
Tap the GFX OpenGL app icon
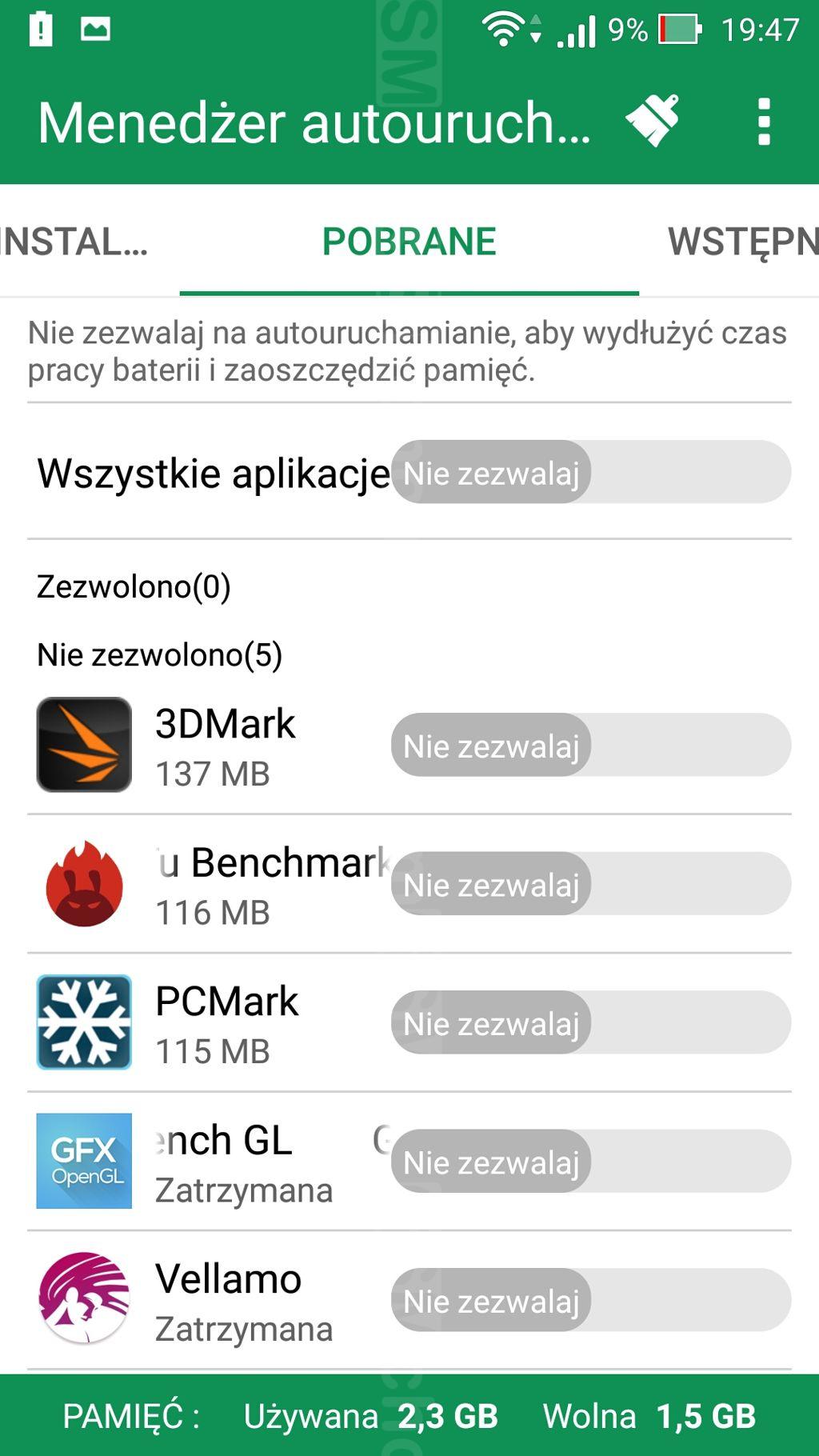click(84, 1161)
